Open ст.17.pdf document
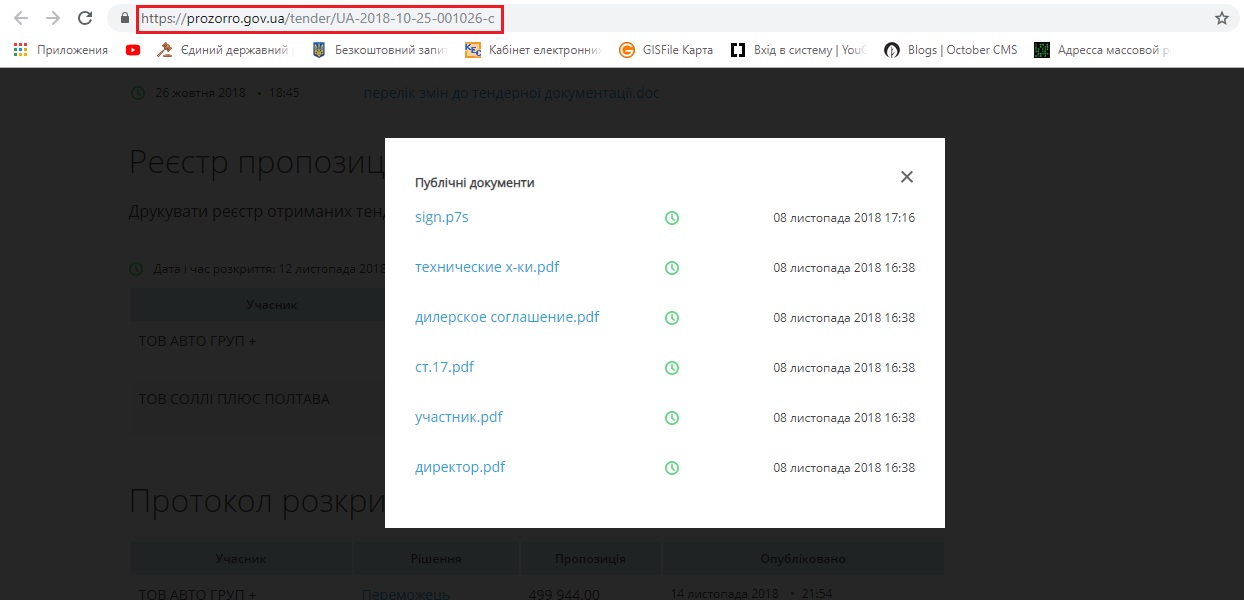This screenshot has width=1244, height=600. pos(444,367)
